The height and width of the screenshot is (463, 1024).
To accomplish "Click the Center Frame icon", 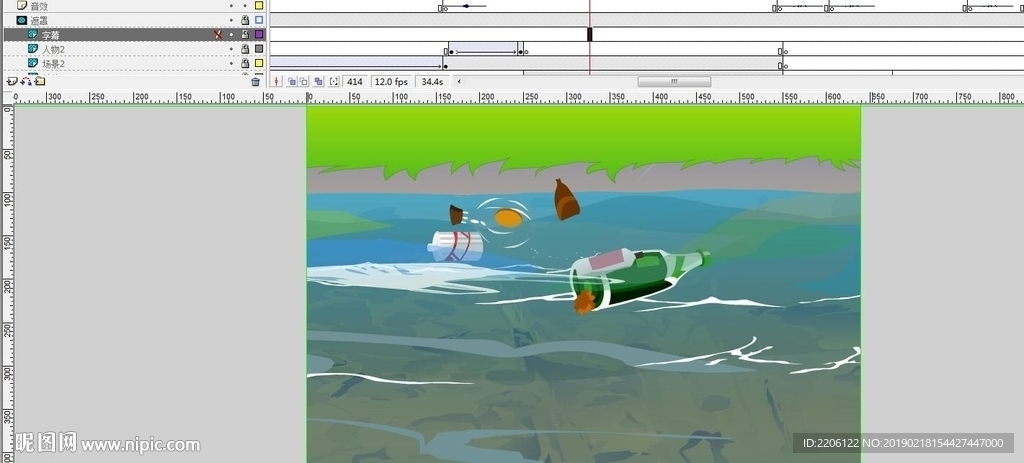I will [277, 82].
